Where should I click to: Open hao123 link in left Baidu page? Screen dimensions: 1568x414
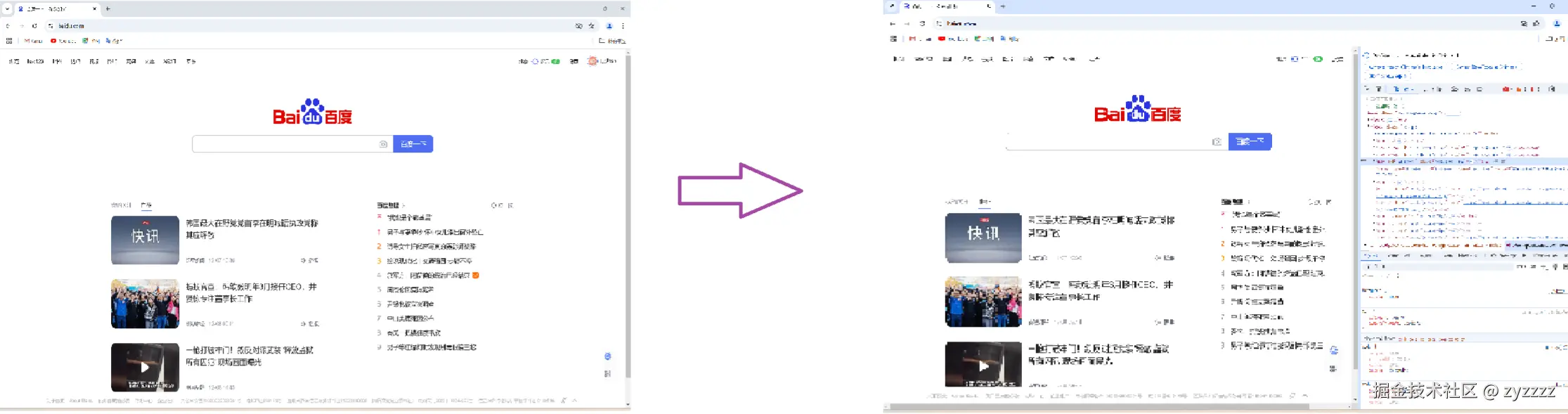point(35,61)
